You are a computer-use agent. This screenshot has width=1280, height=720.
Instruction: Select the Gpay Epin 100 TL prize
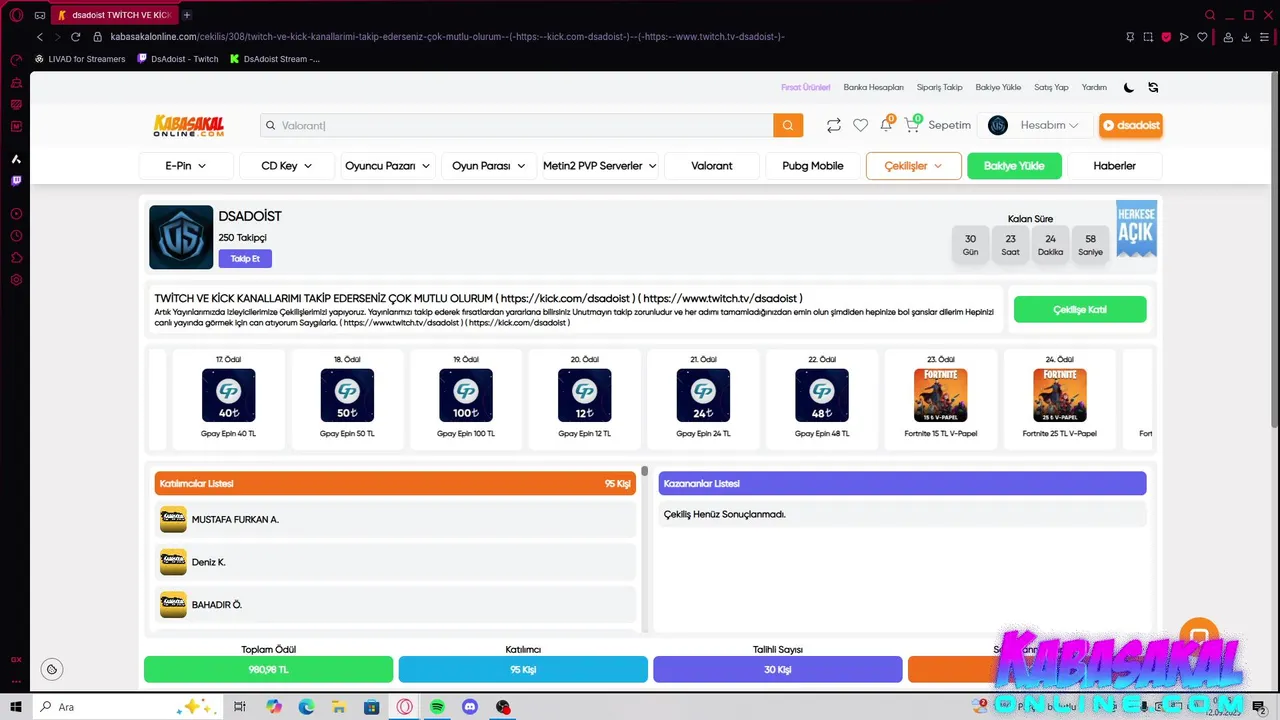[466, 397]
